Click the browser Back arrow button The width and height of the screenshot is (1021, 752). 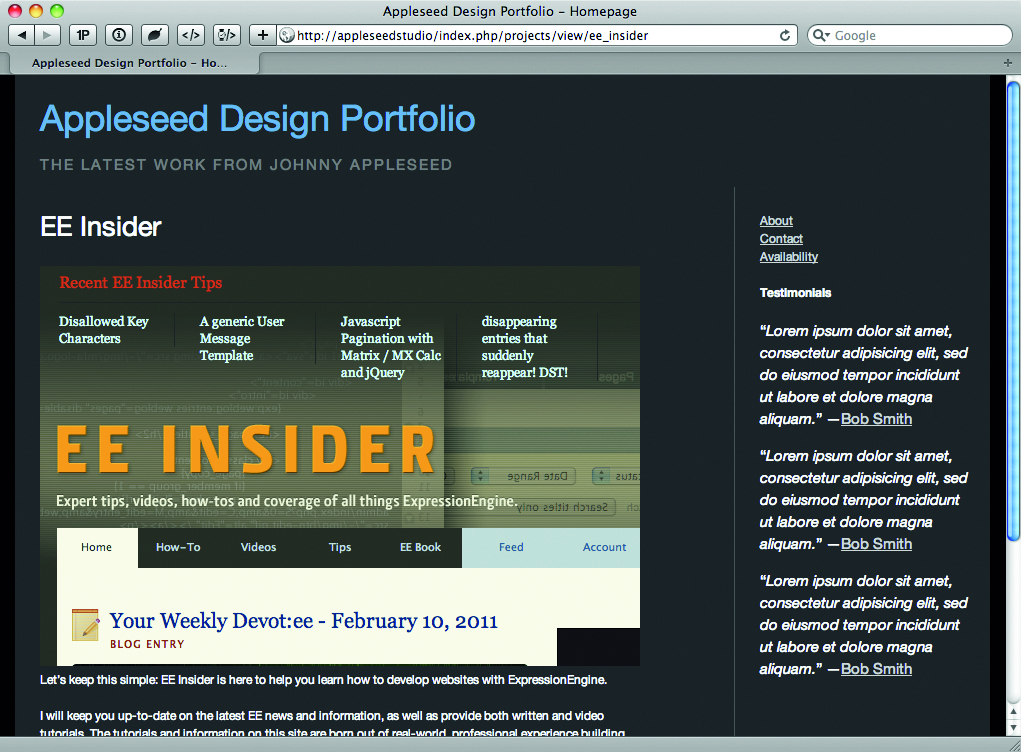[21, 35]
